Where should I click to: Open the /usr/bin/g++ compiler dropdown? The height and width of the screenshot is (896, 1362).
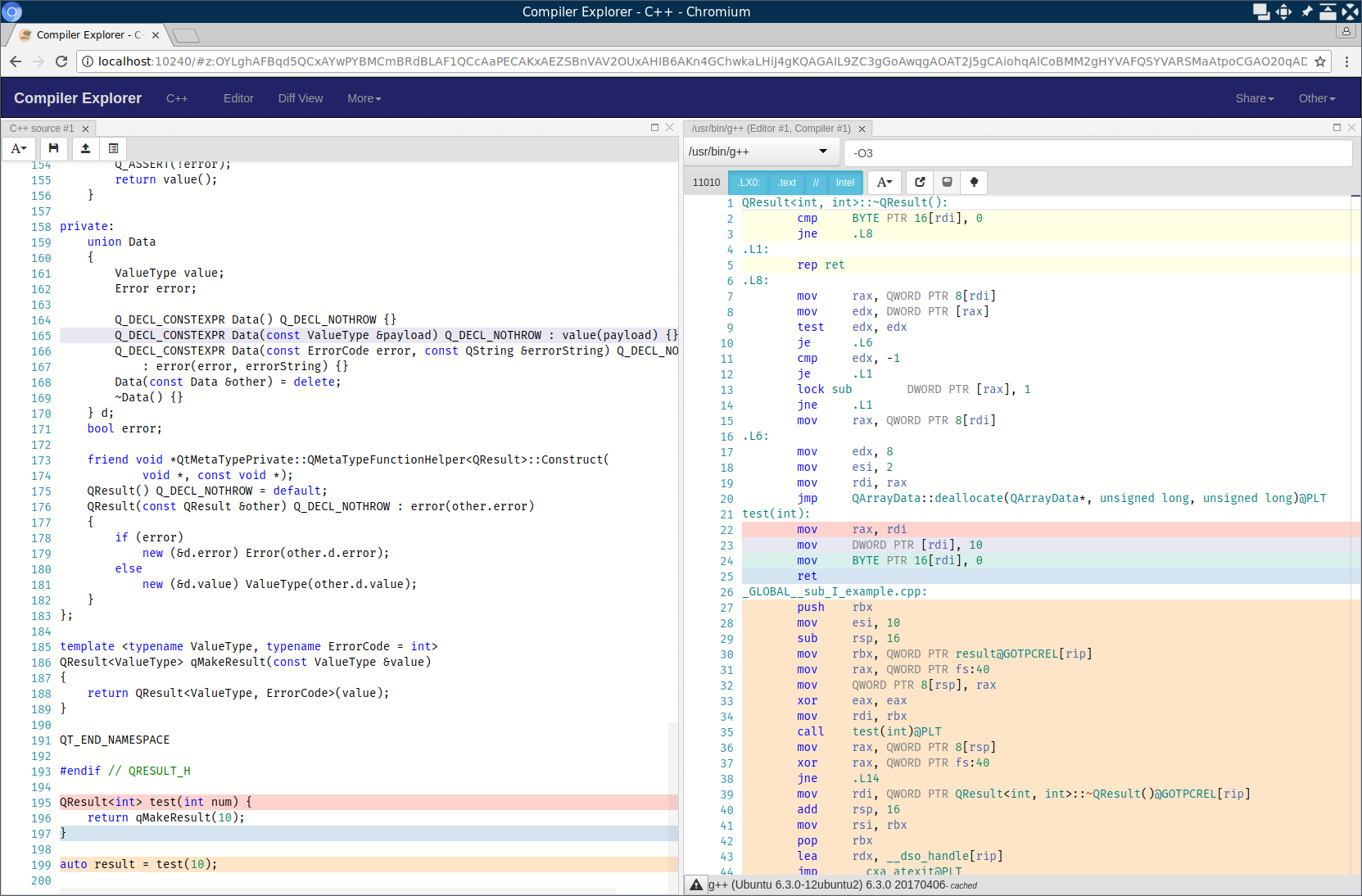coord(758,152)
